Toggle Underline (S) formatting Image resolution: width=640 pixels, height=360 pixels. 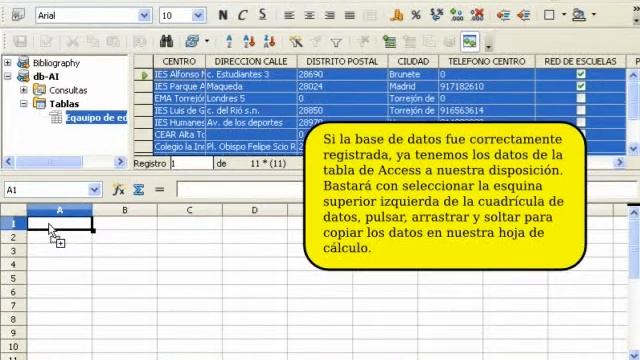coord(262,16)
